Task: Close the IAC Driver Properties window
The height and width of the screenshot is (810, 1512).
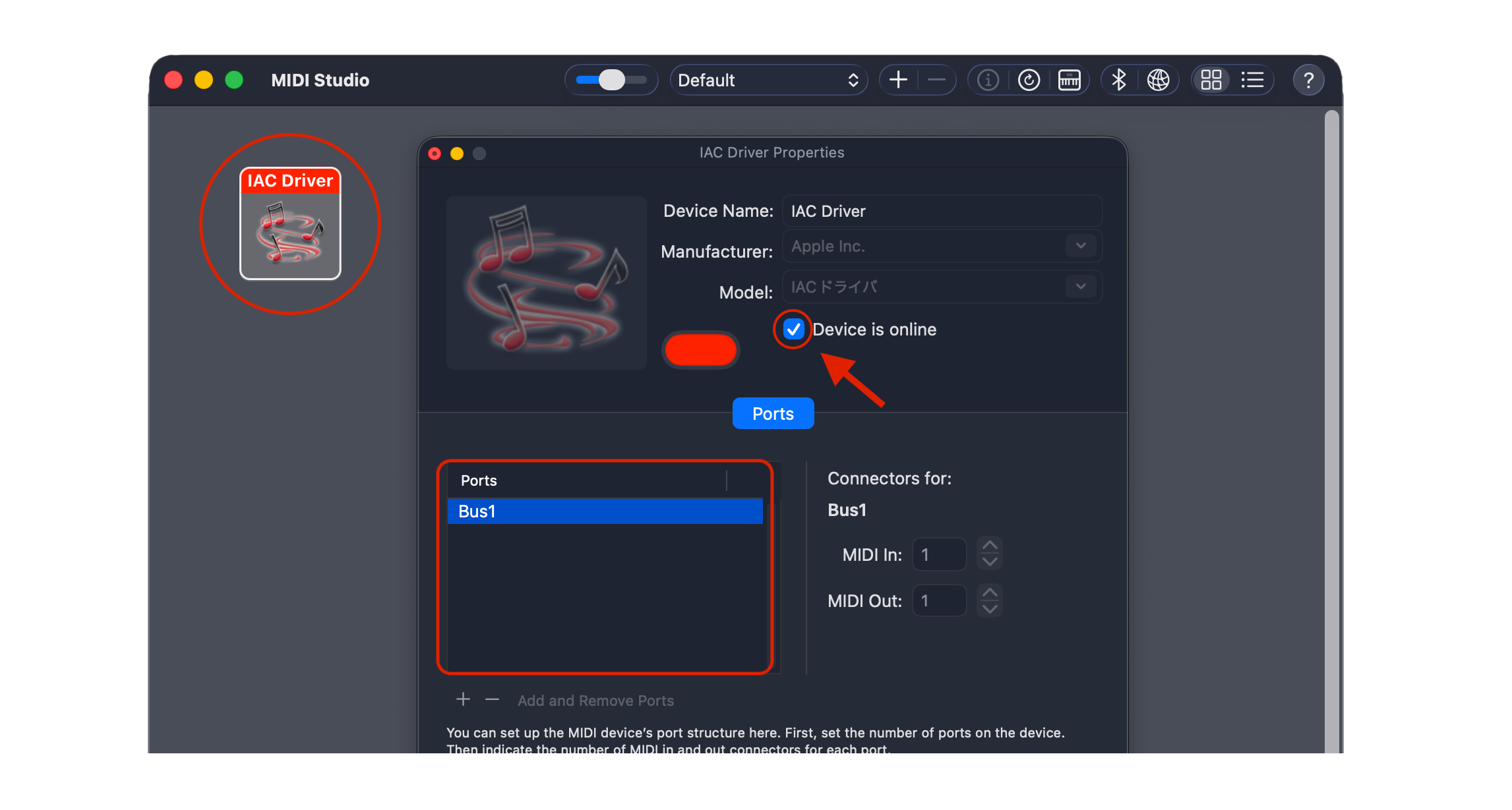Action: 435,154
